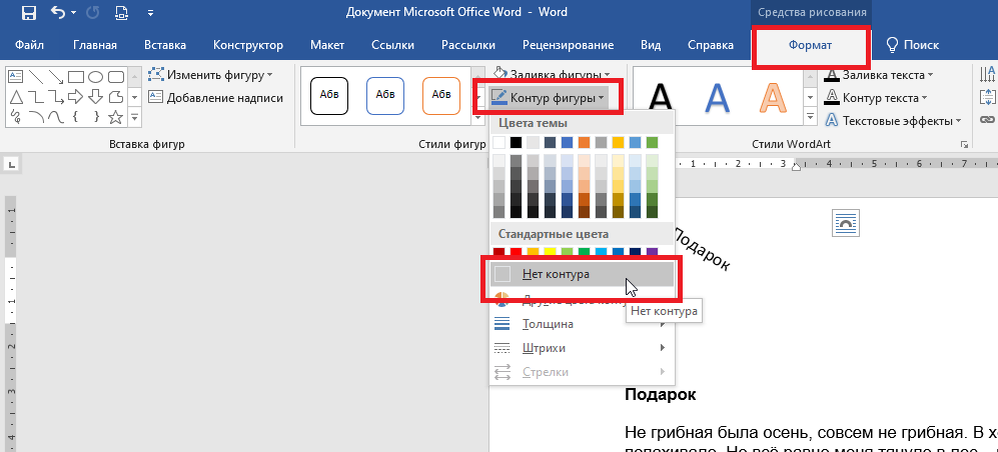Select the oval shape
The height and width of the screenshot is (452, 998).
pos(95,77)
